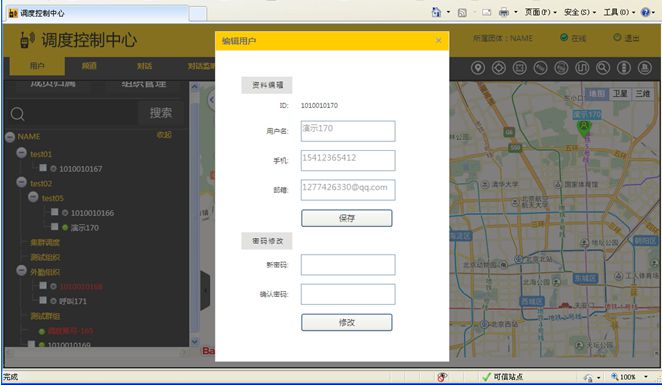
Task: Check the box beside 呼叫171
Action: (43, 300)
